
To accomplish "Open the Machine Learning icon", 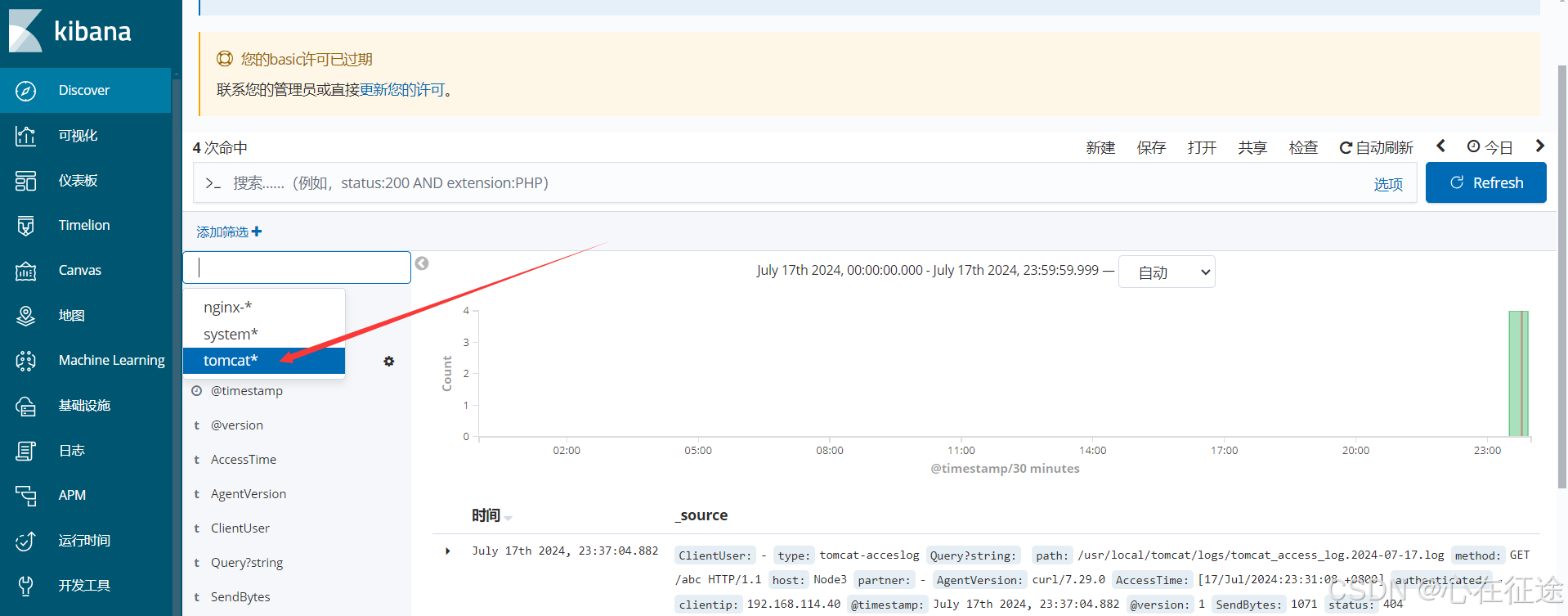I will pos(26,361).
